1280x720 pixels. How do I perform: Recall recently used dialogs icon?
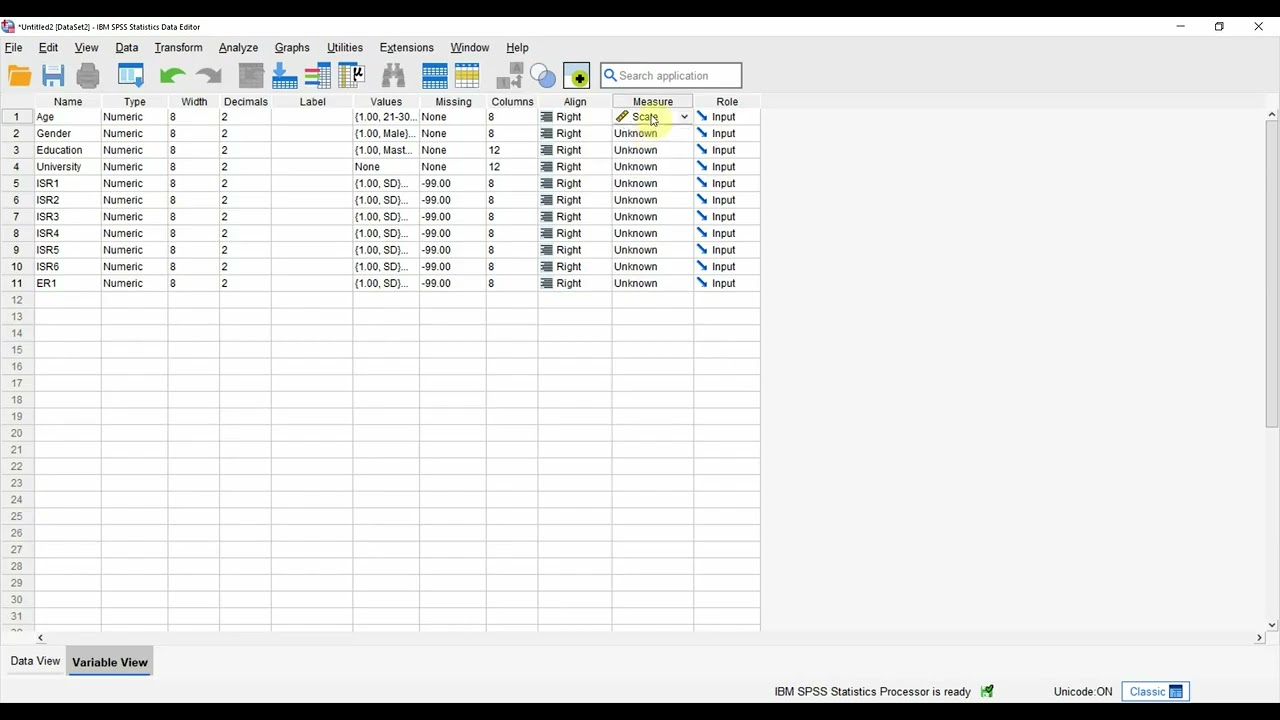[131, 76]
